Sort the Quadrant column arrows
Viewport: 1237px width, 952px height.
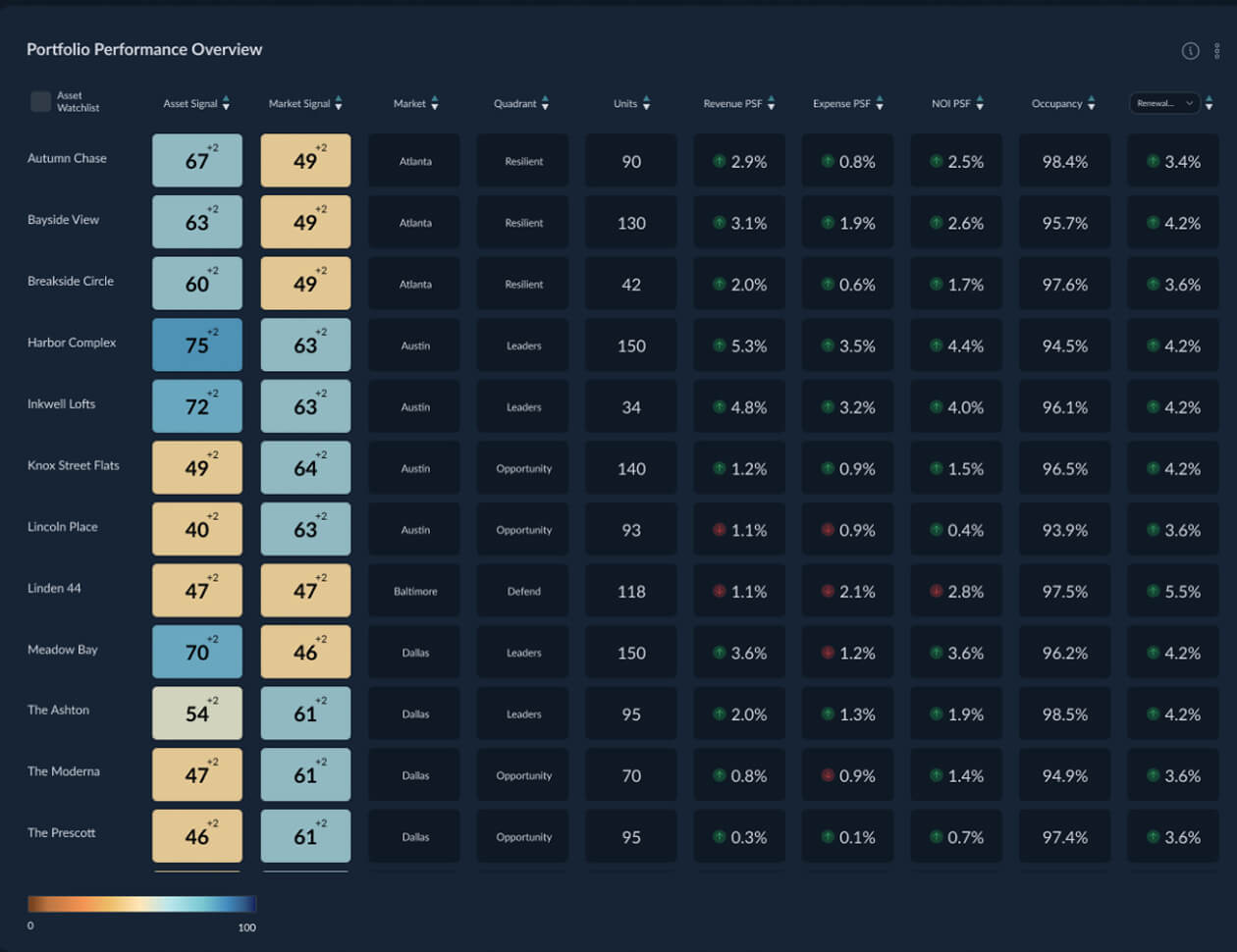[546, 103]
